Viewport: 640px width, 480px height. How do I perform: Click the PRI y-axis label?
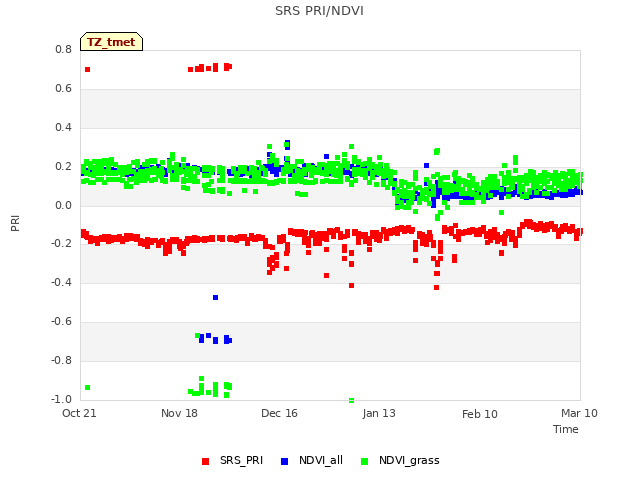coord(15,224)
